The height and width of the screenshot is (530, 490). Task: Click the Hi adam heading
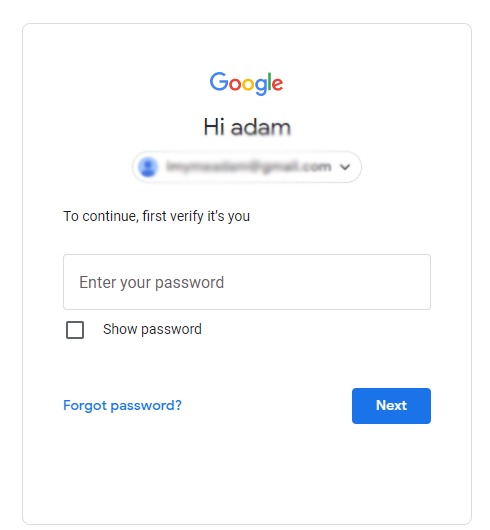click(x=247, y=127)
